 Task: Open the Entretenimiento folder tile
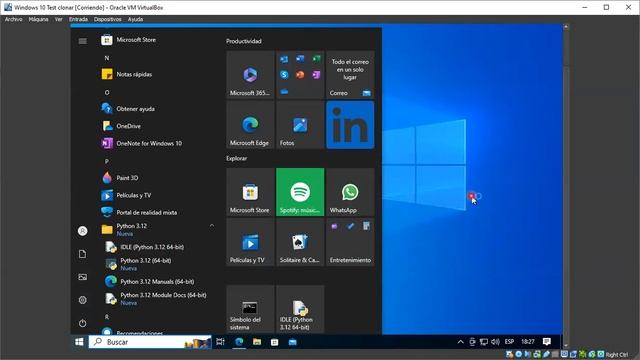point(350,242)
